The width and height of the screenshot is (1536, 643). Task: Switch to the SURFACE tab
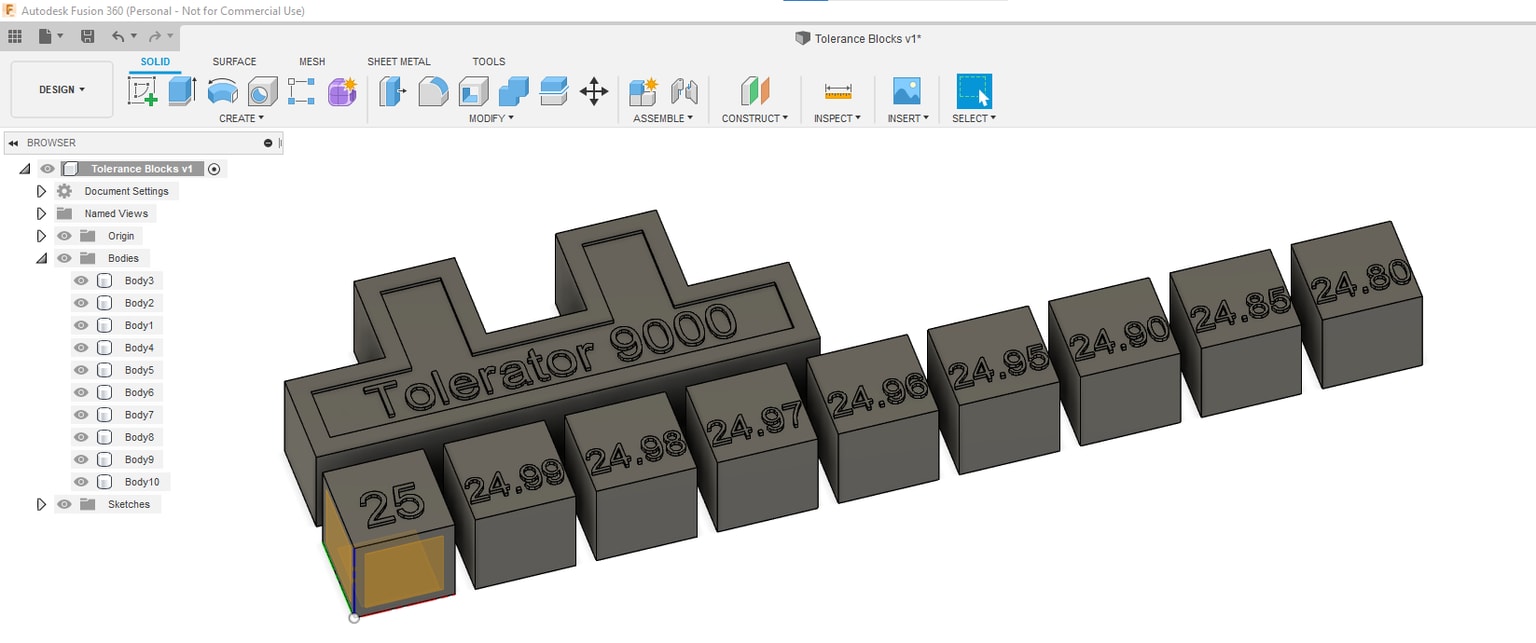coord(234,62)
